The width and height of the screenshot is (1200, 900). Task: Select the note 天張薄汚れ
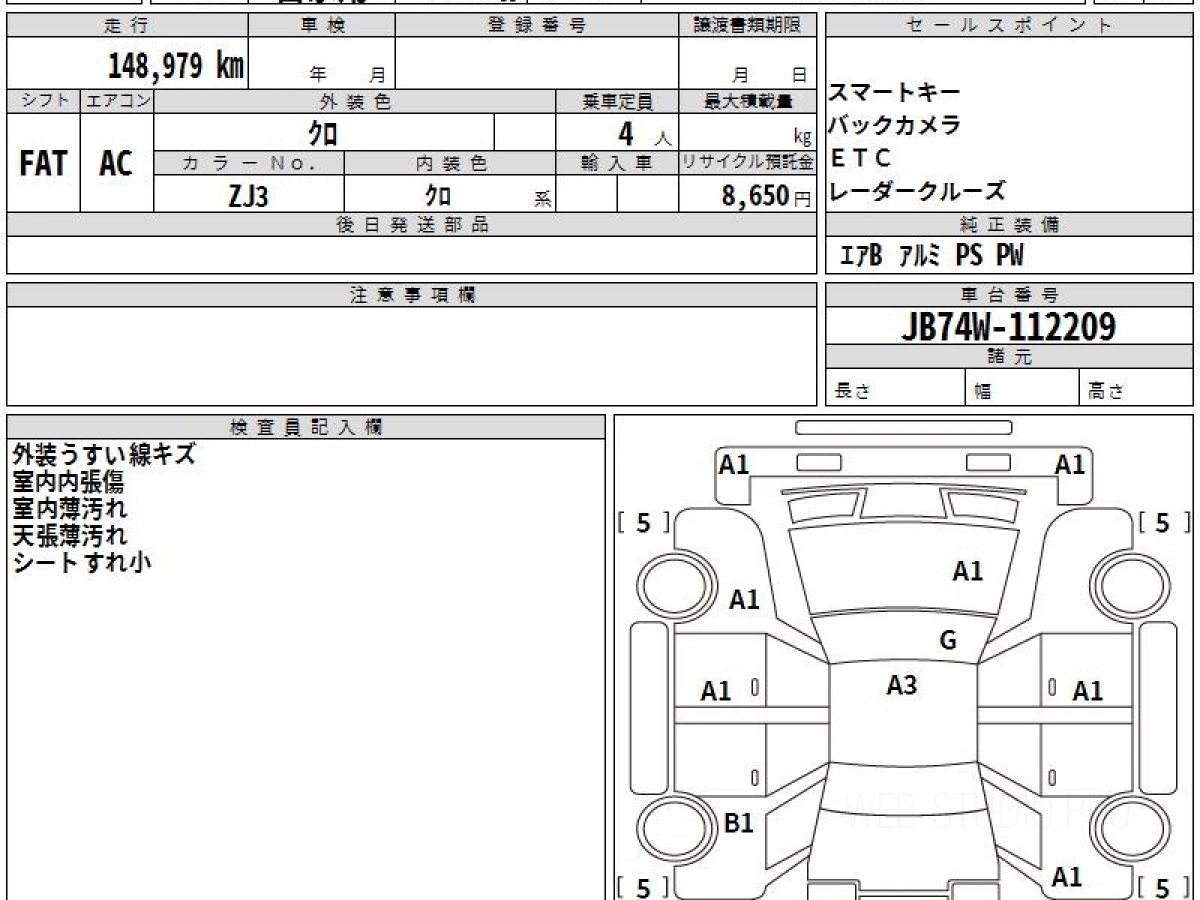[70, 535]
